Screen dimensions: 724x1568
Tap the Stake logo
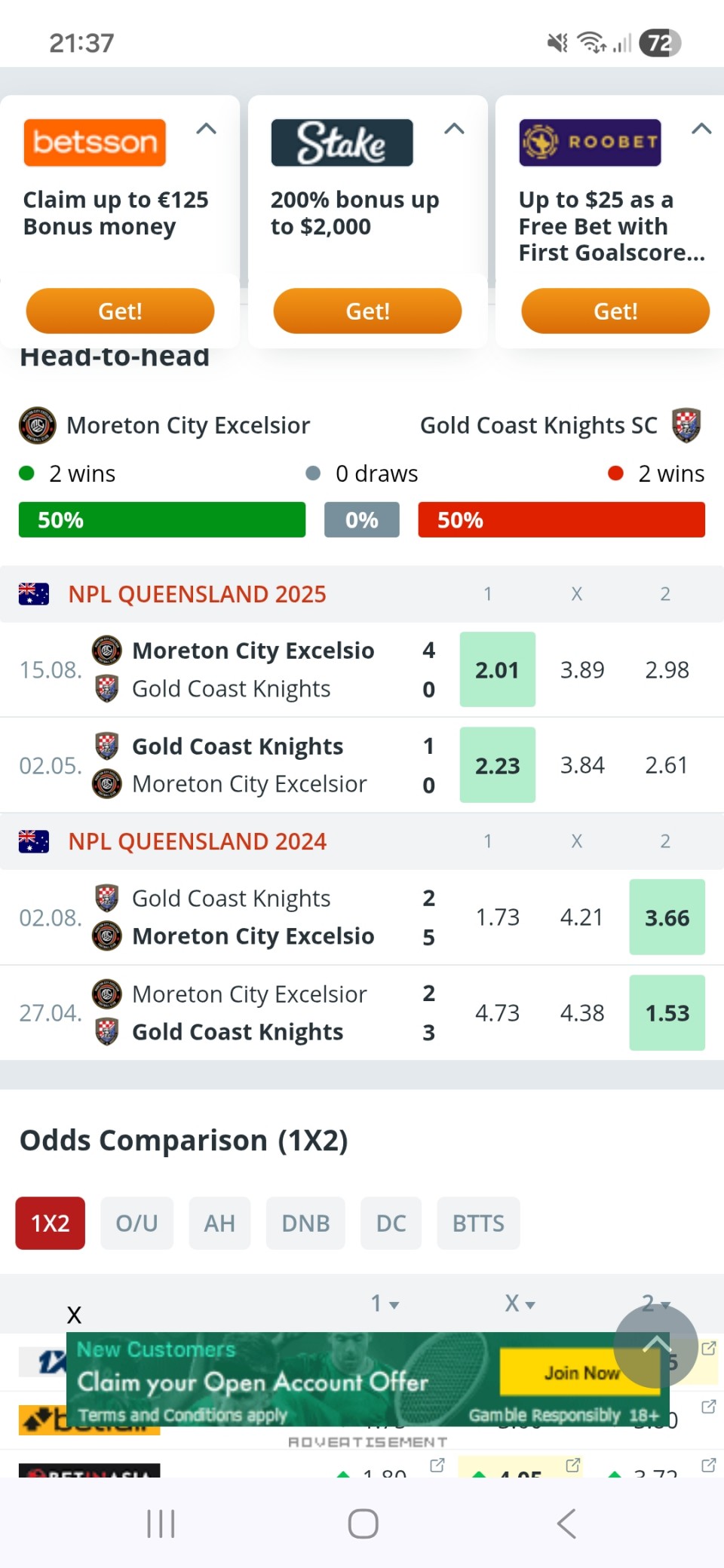[x=342, y=142]
